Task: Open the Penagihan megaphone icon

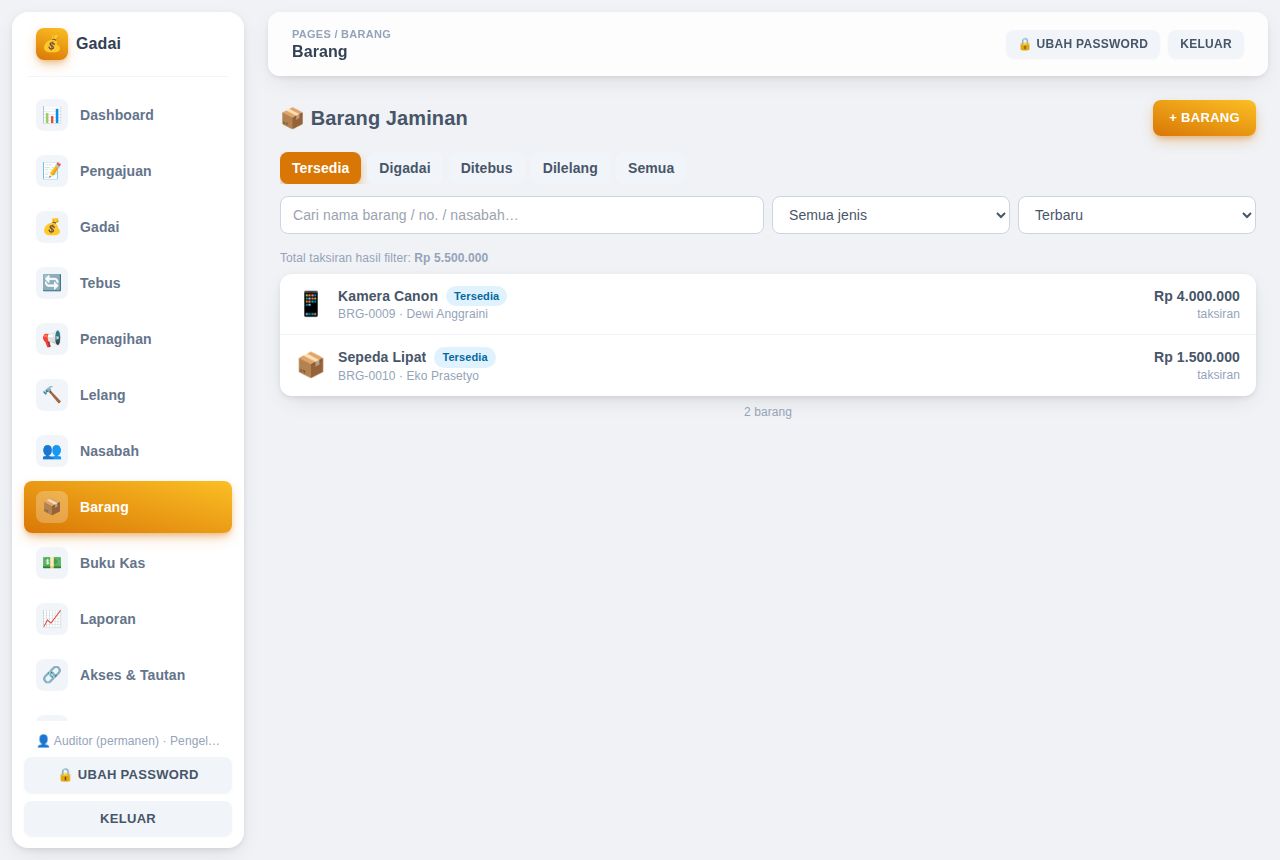Action: (x=52, y=339)
